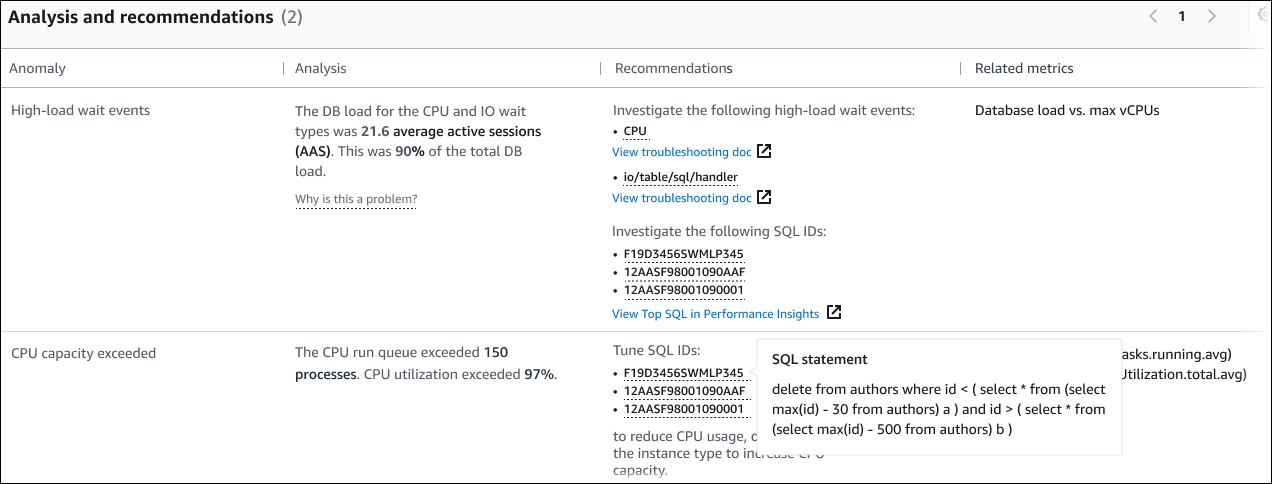Select SQL ID F19D3456SWMLP345 under high-load events
Image resolution: width=1272 pixels, height=484 pixels.
pos(684,253)
